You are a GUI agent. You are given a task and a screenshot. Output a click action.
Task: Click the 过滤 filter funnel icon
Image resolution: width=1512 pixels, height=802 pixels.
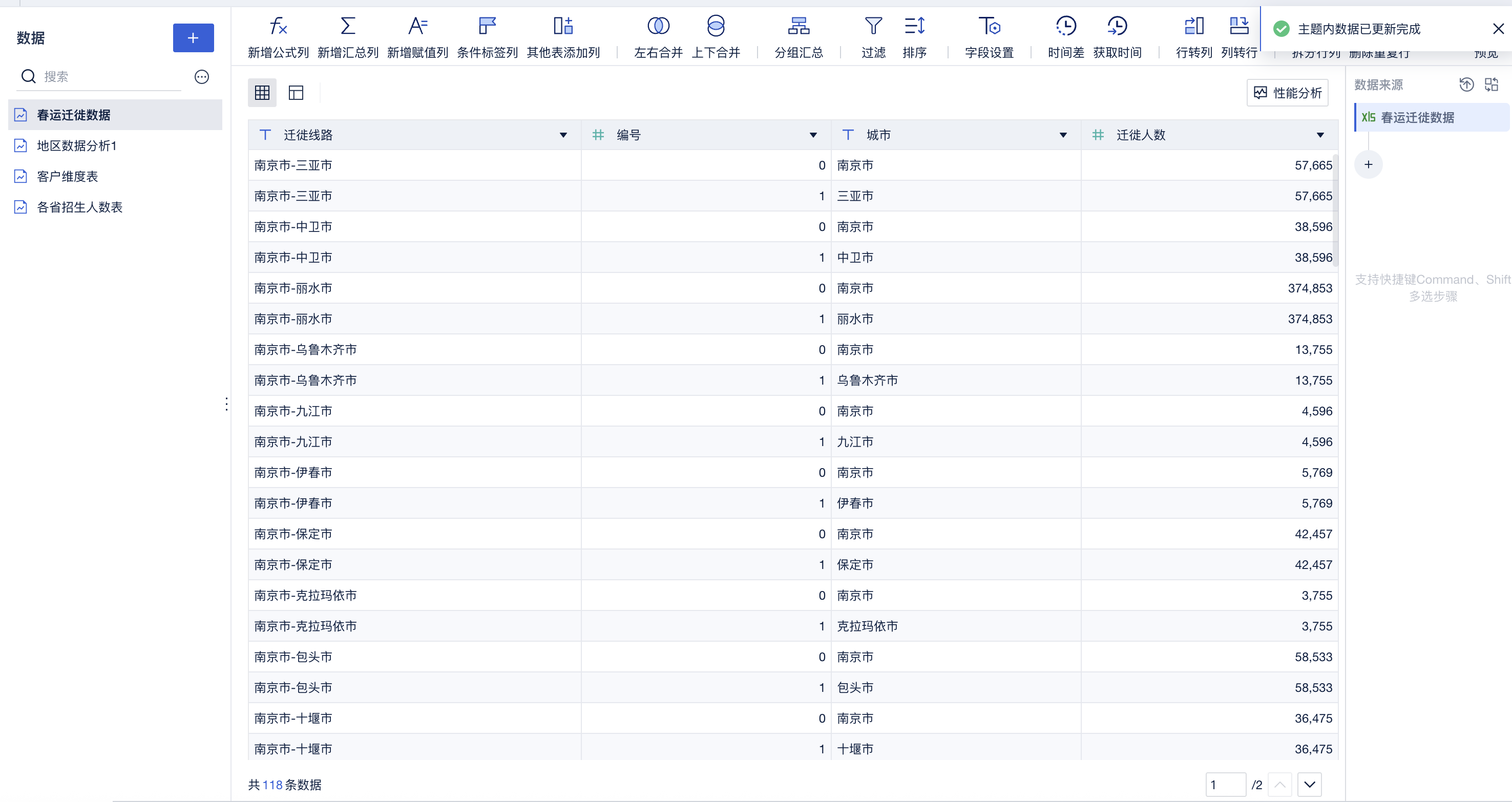[873, 27]
